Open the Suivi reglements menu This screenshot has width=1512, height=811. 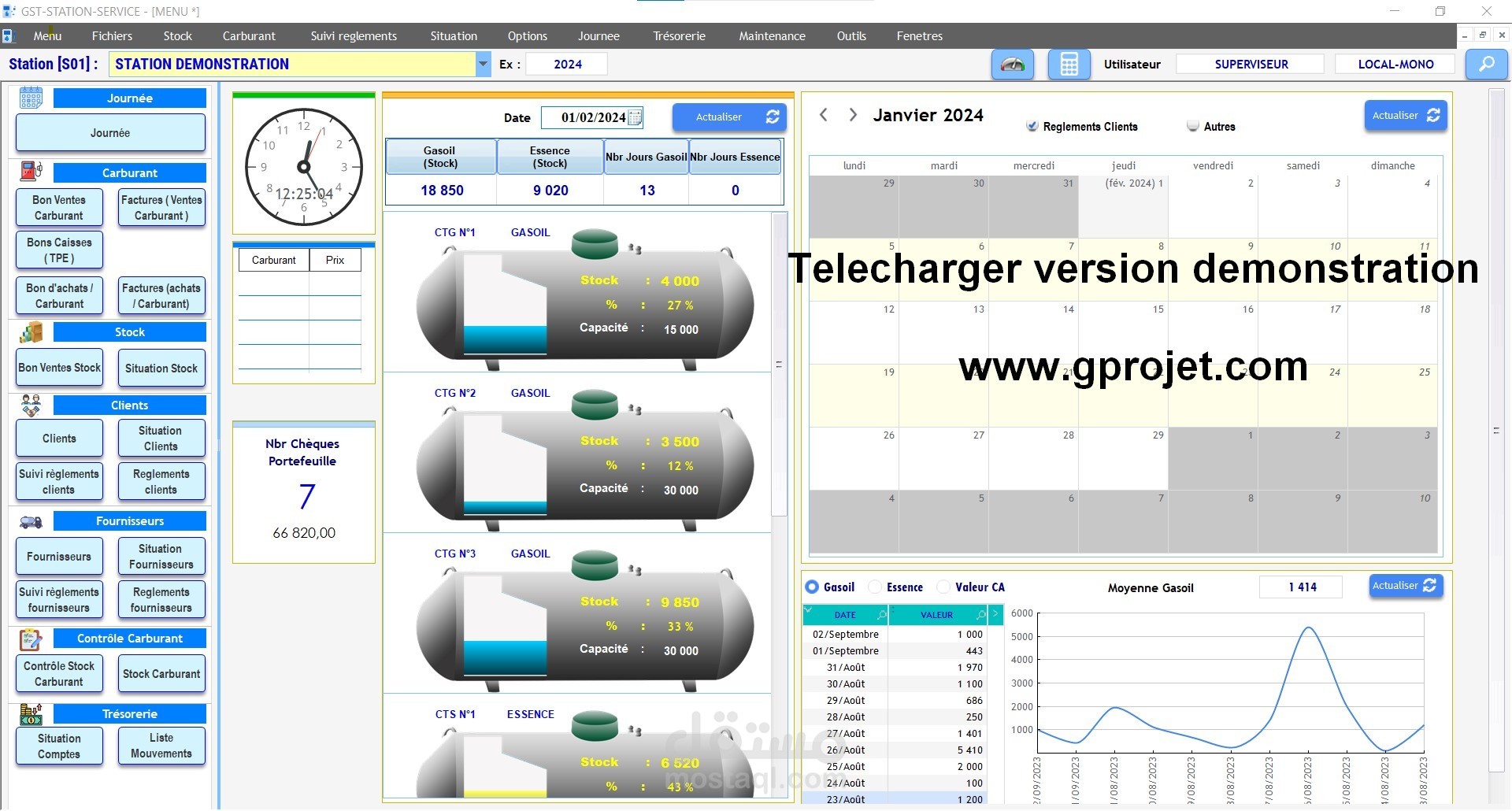point(354,36)
